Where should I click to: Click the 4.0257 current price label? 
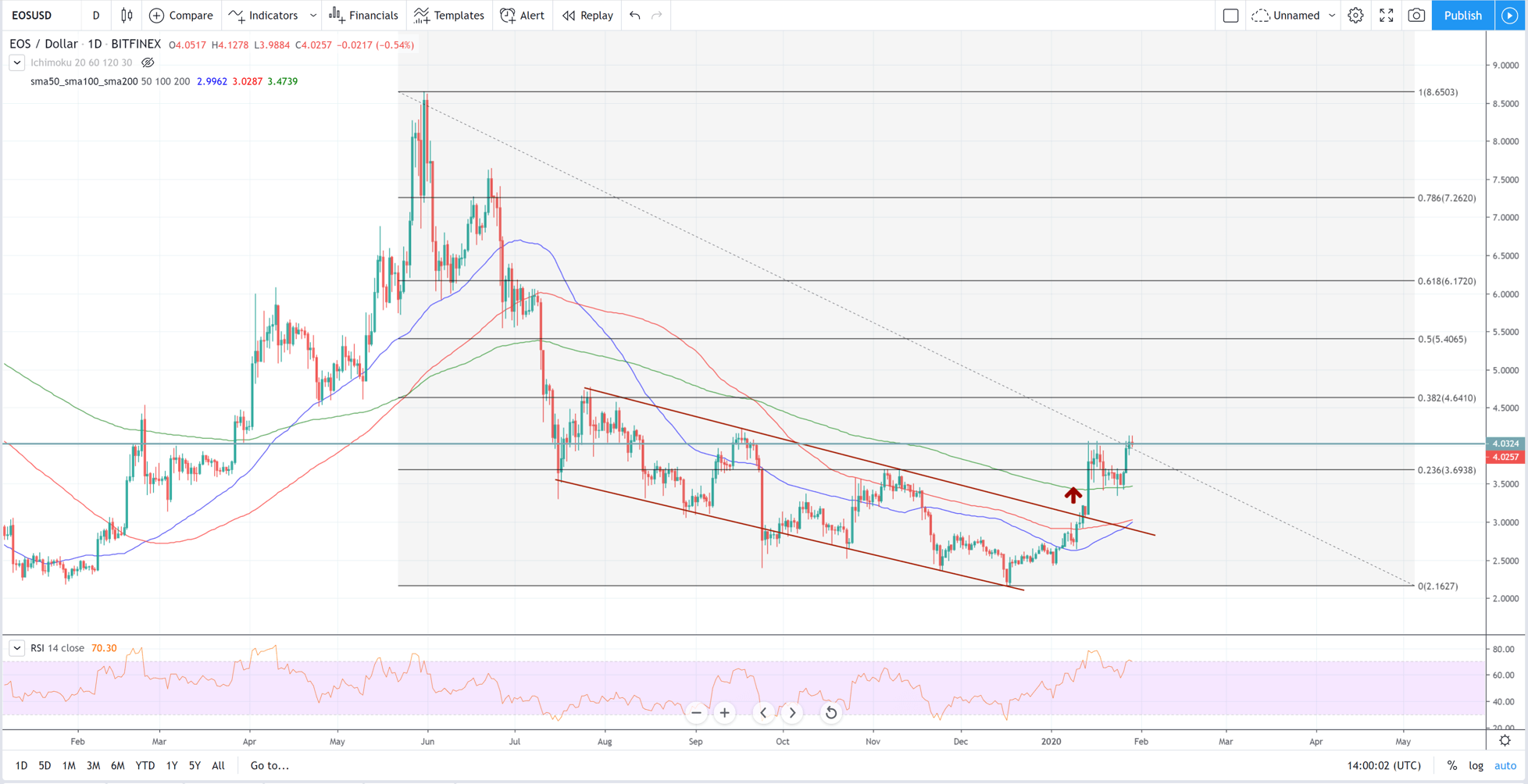(x=1506, y=457)
